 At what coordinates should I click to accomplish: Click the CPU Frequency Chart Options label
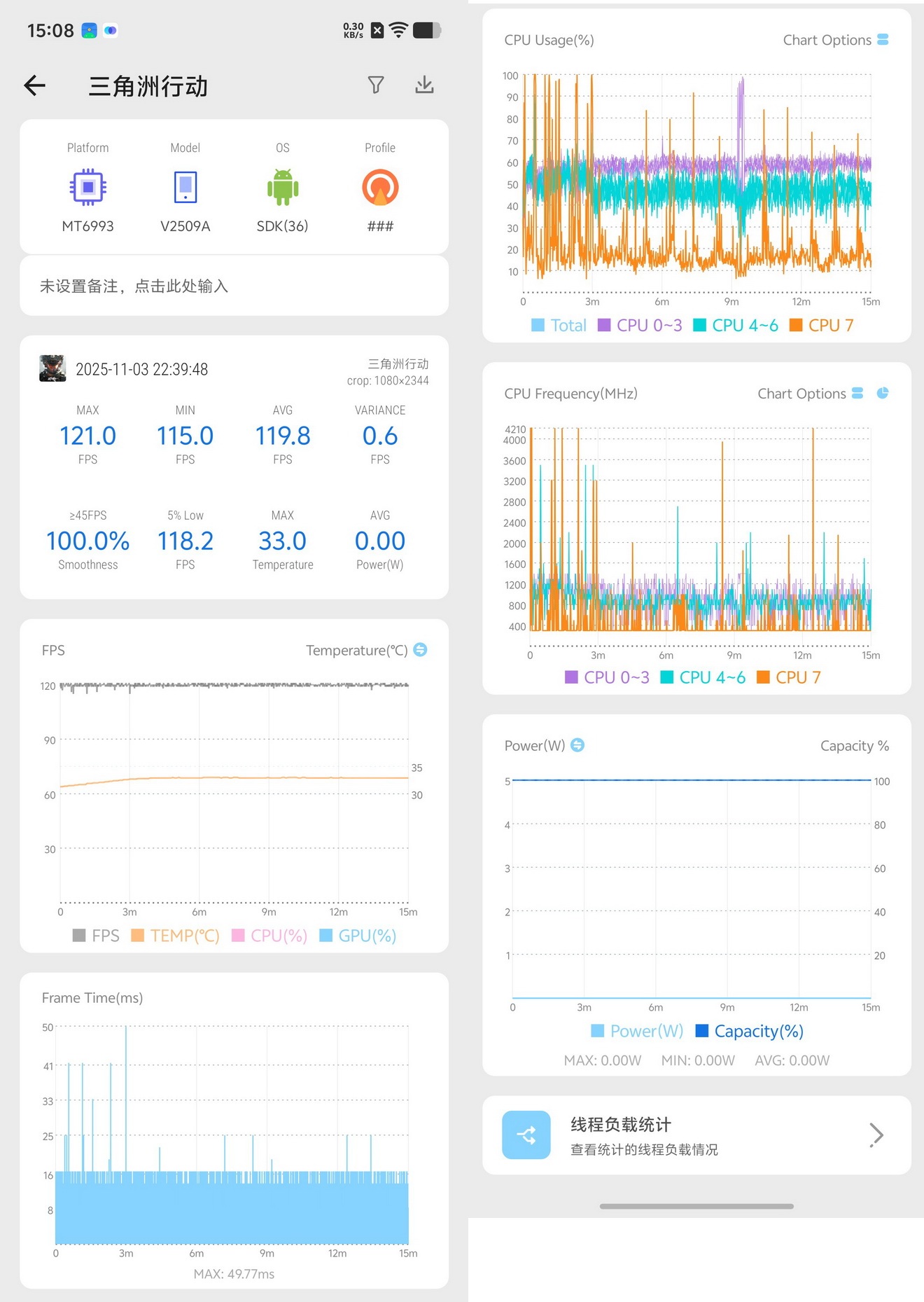(801, 394)
